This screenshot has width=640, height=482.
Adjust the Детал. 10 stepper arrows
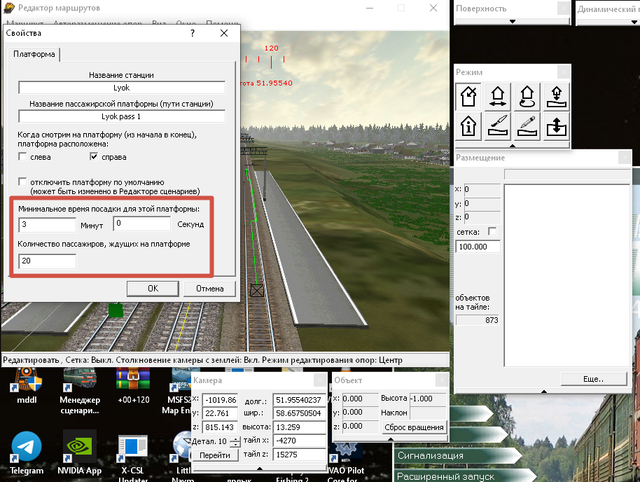(x=235, y=442)
